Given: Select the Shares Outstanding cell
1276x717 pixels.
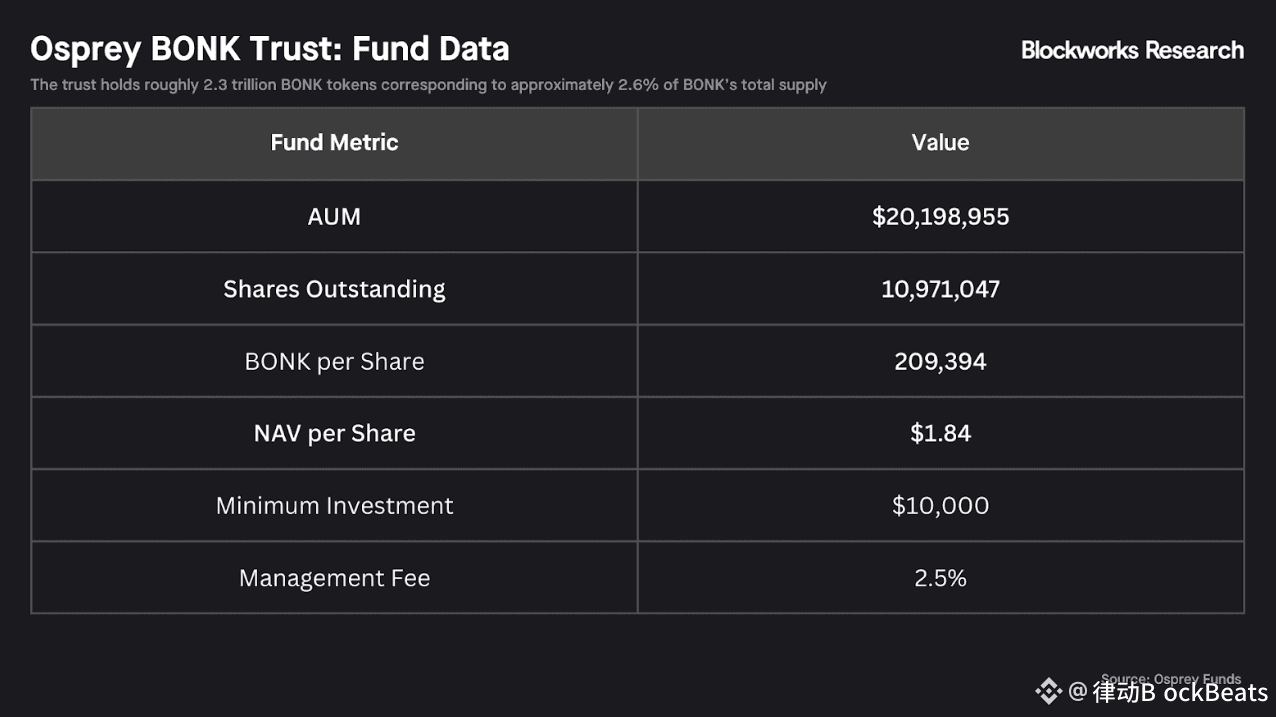Looking at the screenshot, I should pyautogui.click(x=334, y=289).
